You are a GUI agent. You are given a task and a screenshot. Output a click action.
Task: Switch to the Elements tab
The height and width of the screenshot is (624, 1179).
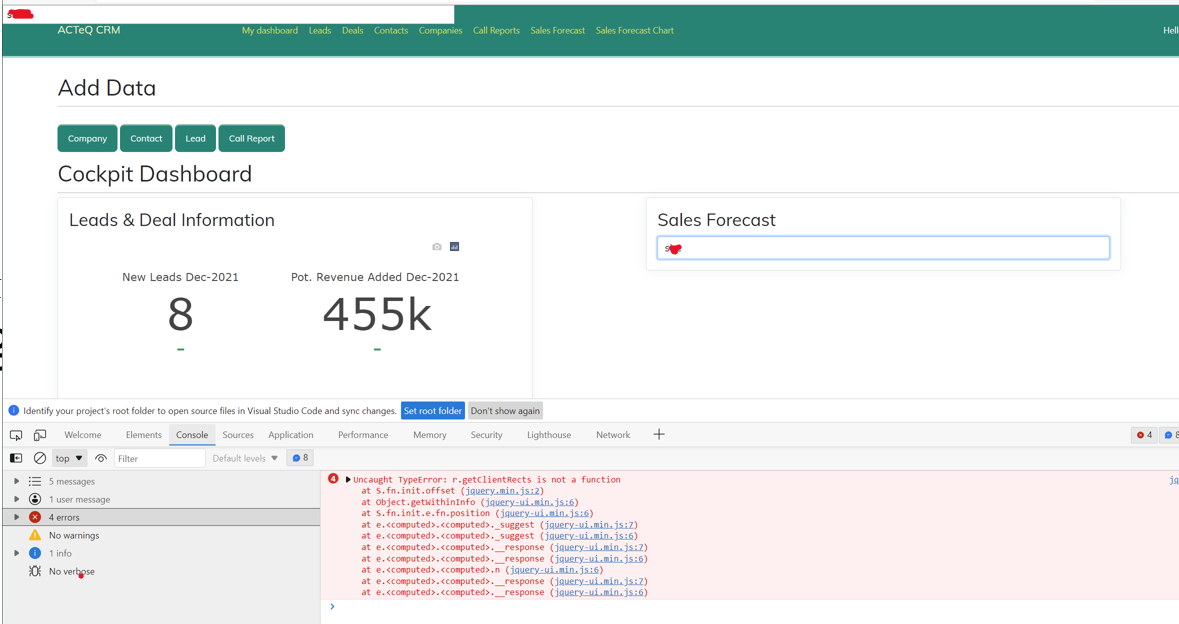tap(144, 435)
